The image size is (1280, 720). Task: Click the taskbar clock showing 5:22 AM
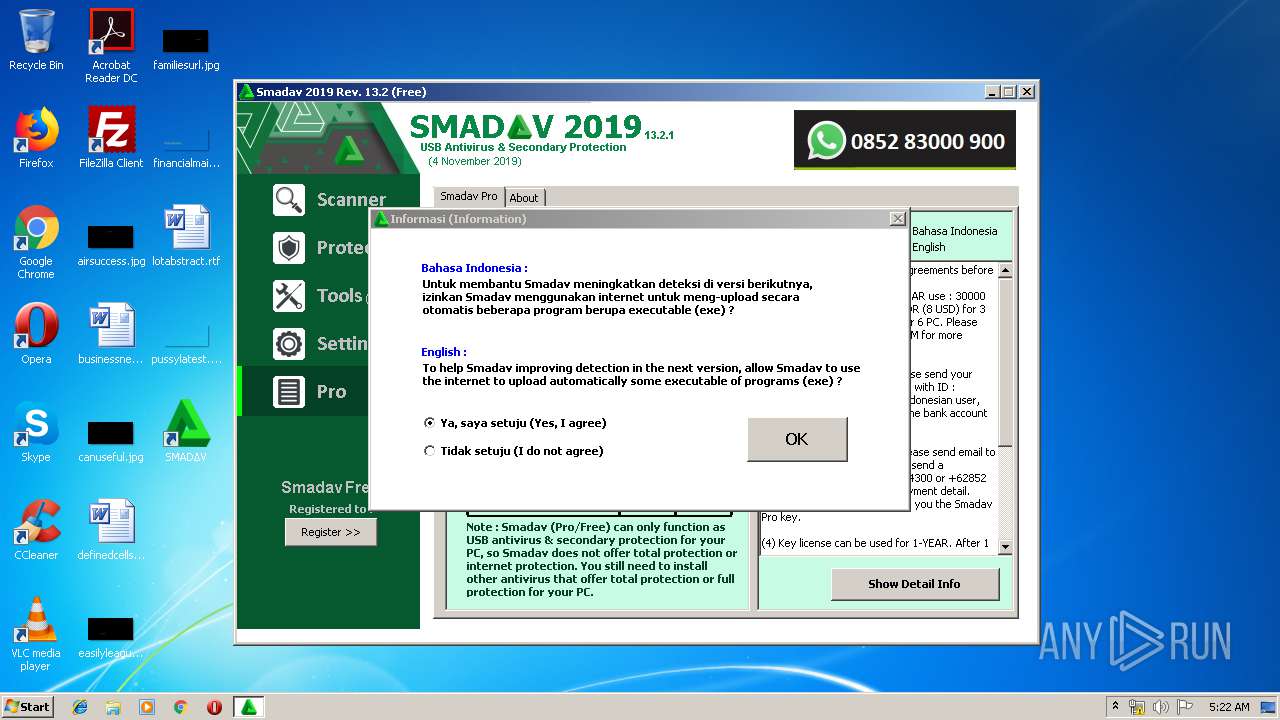click(x=1229, y=707)
